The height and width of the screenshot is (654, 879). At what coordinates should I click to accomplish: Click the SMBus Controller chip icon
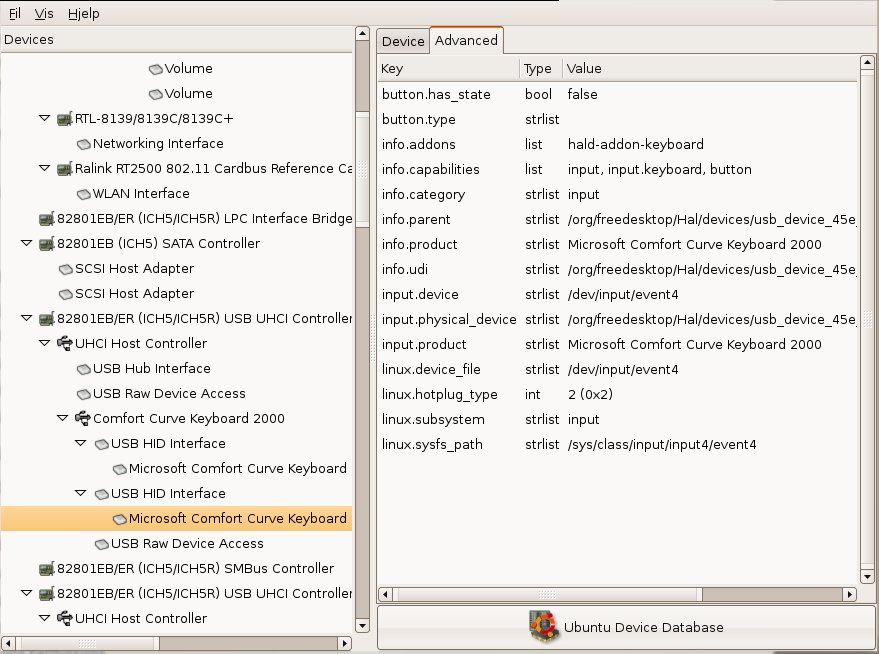point(47,569)
